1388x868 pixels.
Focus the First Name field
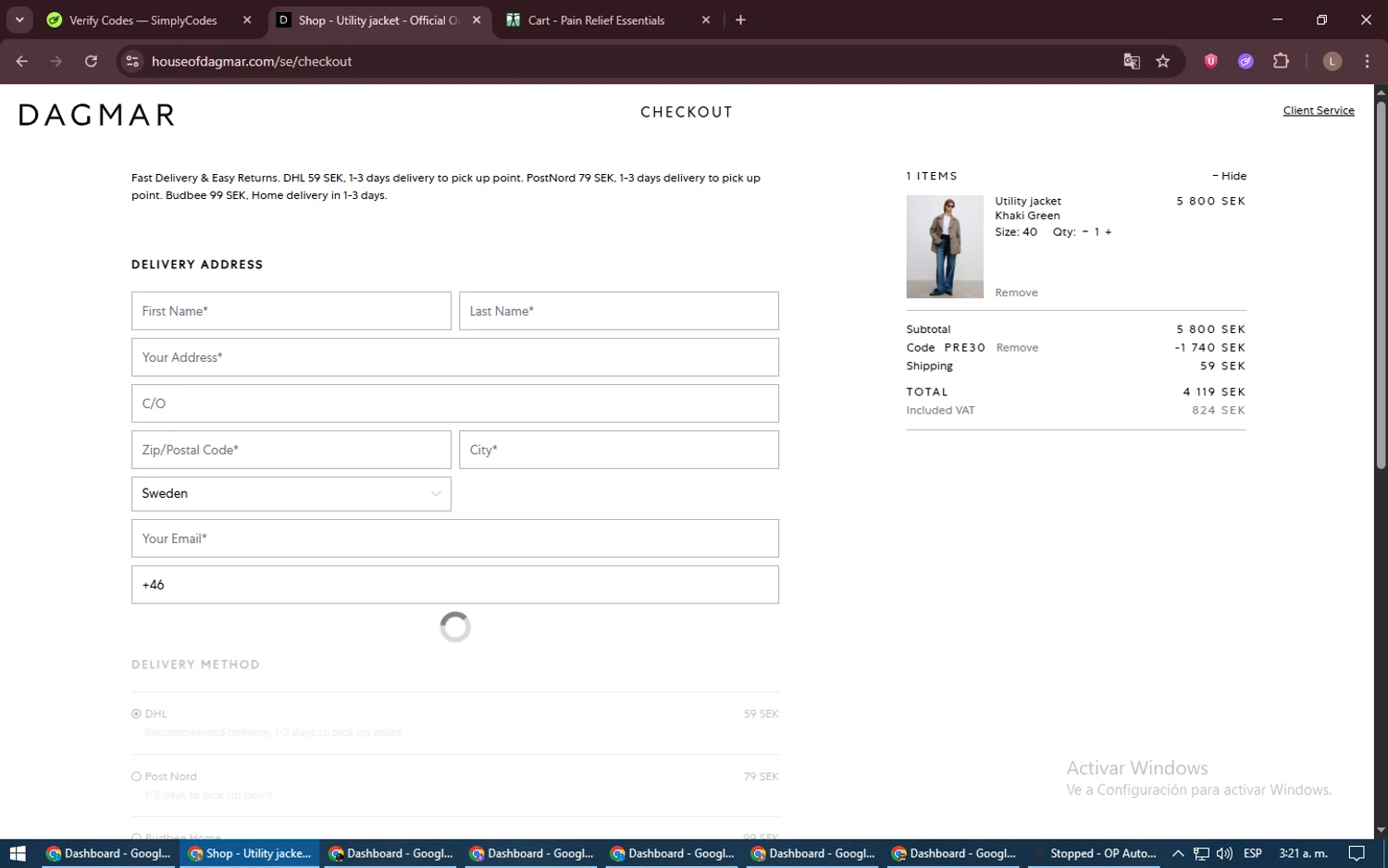click(291, 311)
